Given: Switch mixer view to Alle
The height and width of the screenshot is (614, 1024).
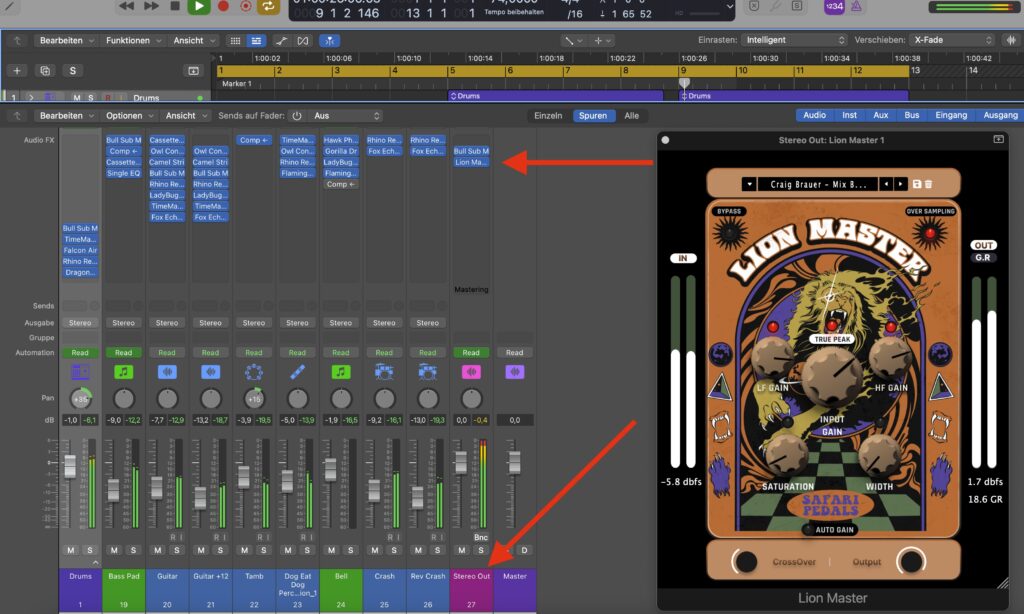Looking at the screenshot, I should 632,116.
